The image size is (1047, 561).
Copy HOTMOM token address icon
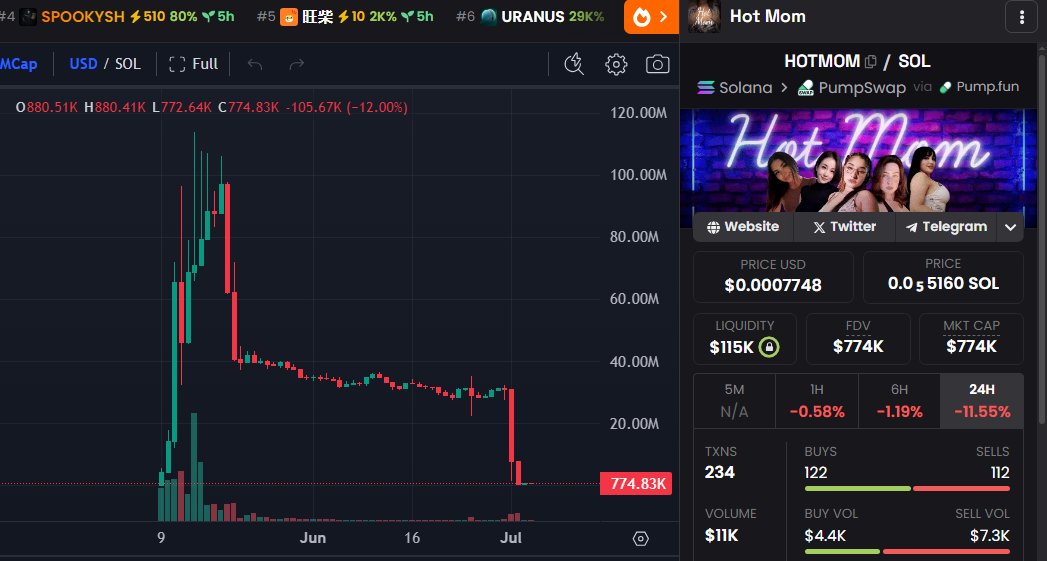(x=870, y=61)
